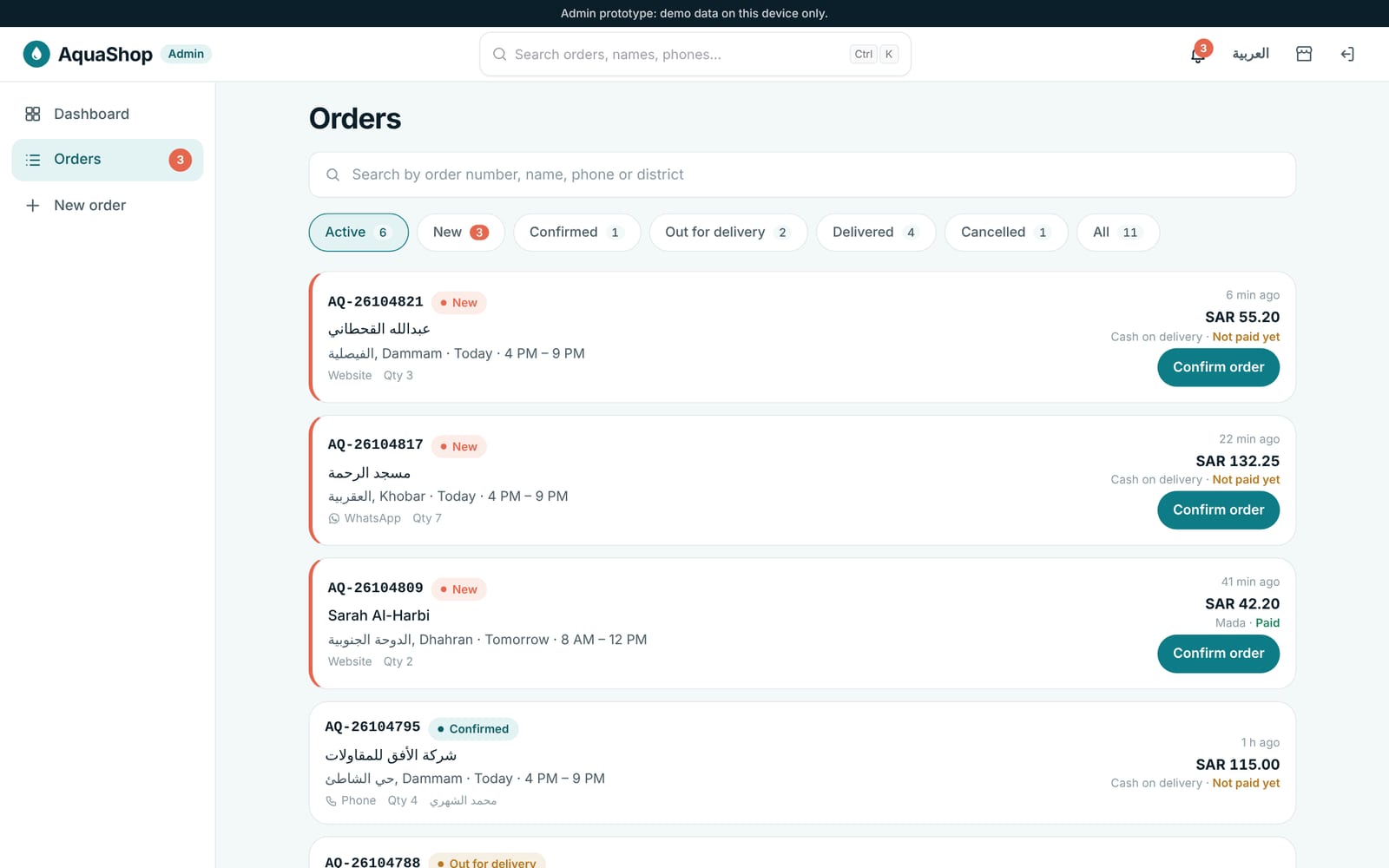Click the Confirmed status badge on AQ-26104795
The image size is (1389, 868).
tap(473, 729)
